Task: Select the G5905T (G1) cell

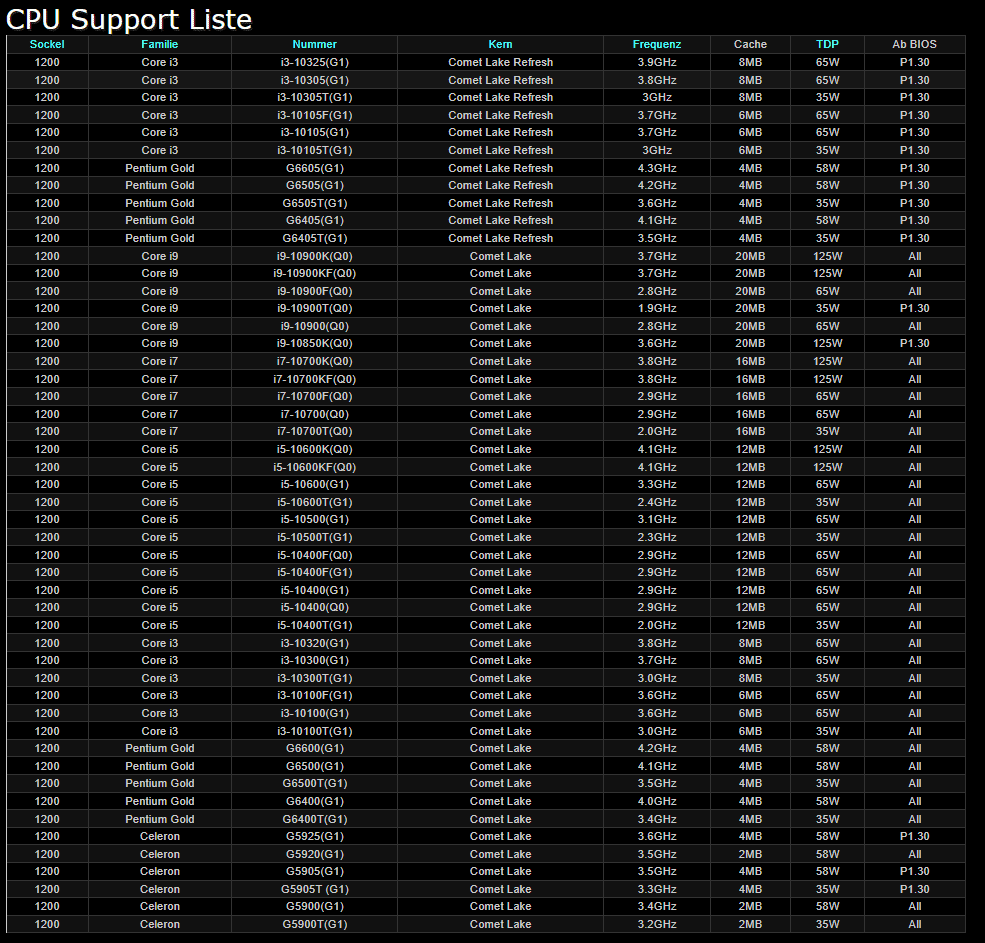Action: [314, 889]
